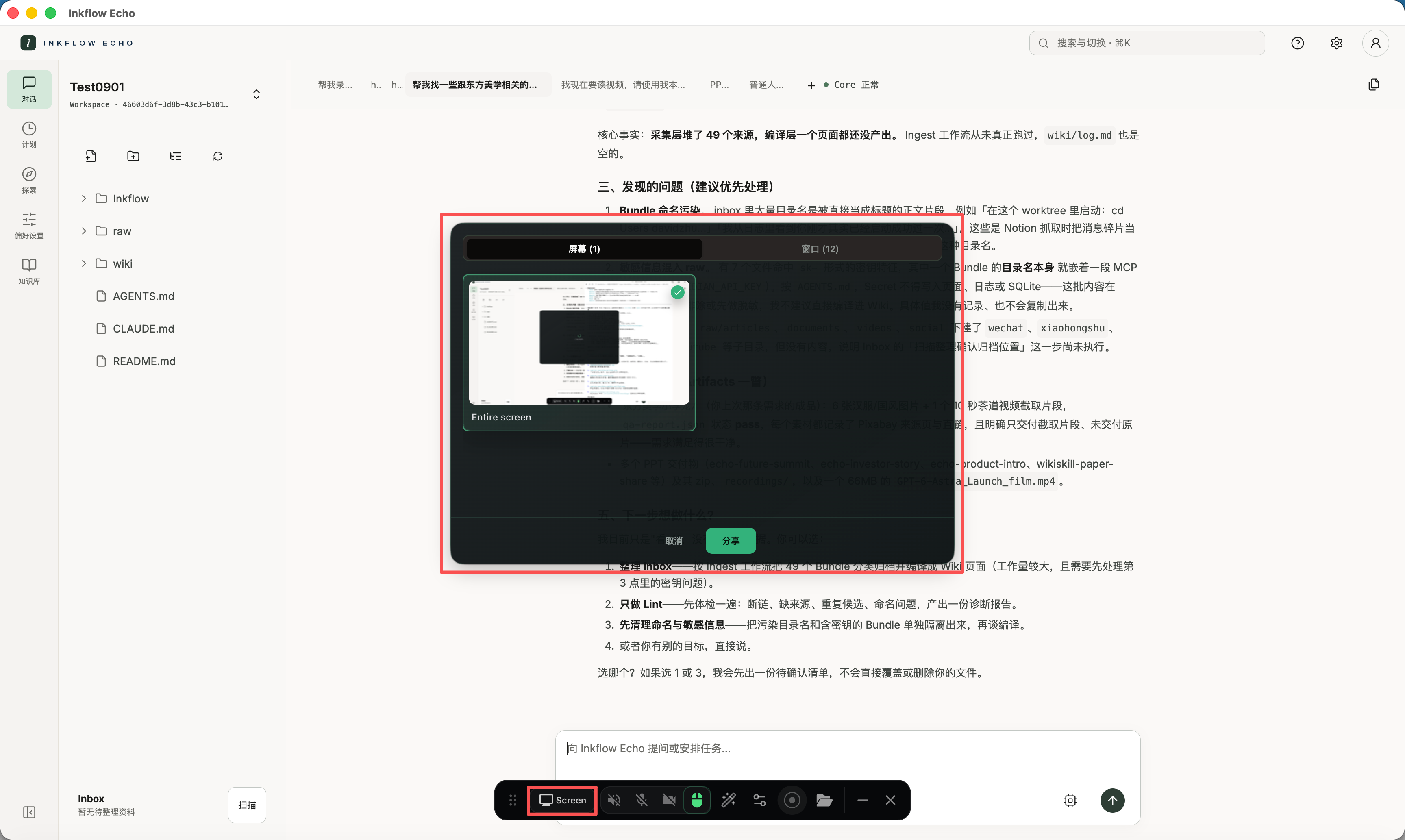
Task: Click the 搜索与切换 search field
Action: [x=1146, y=43]
